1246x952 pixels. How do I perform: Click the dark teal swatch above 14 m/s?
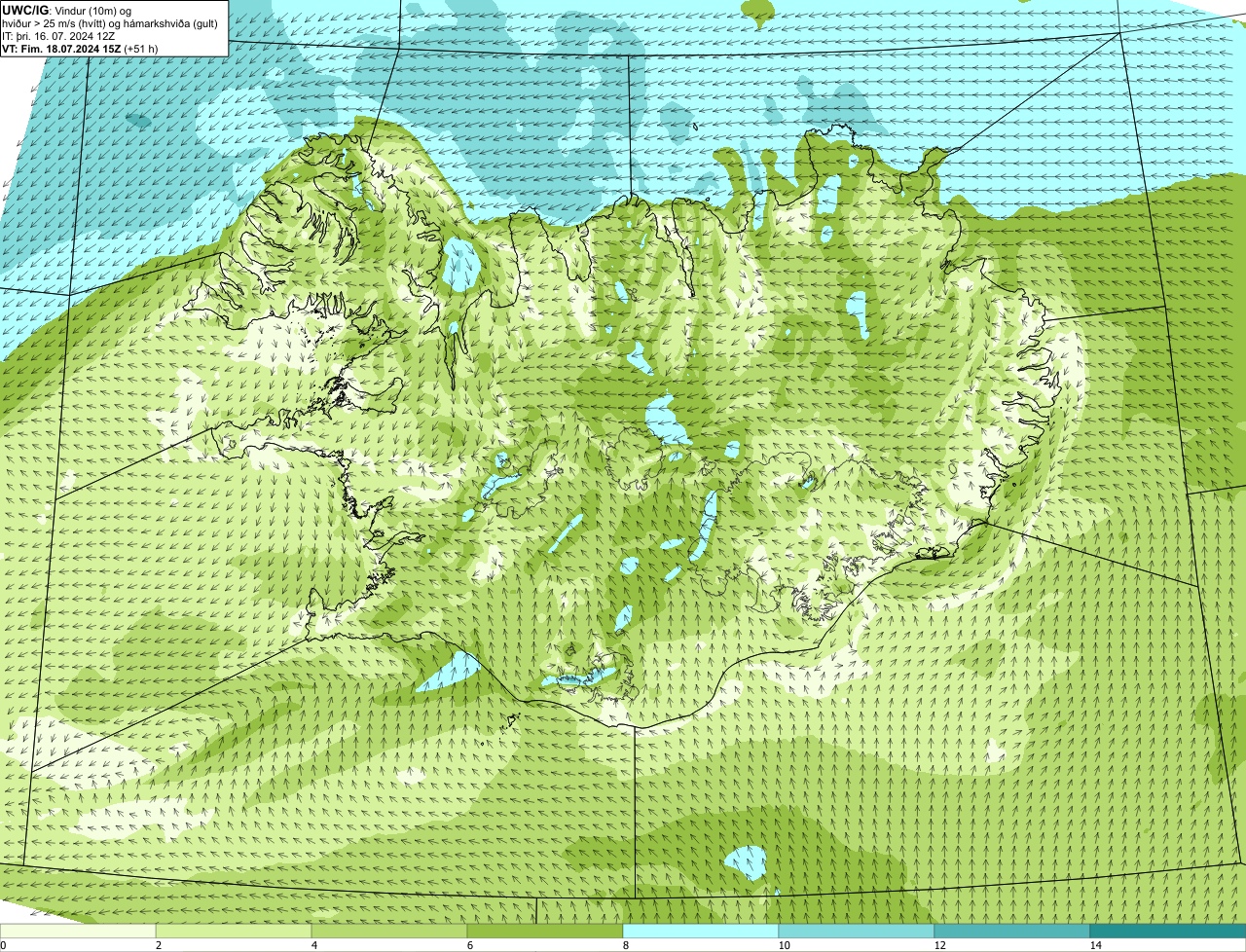click(x=1168, y=931)
